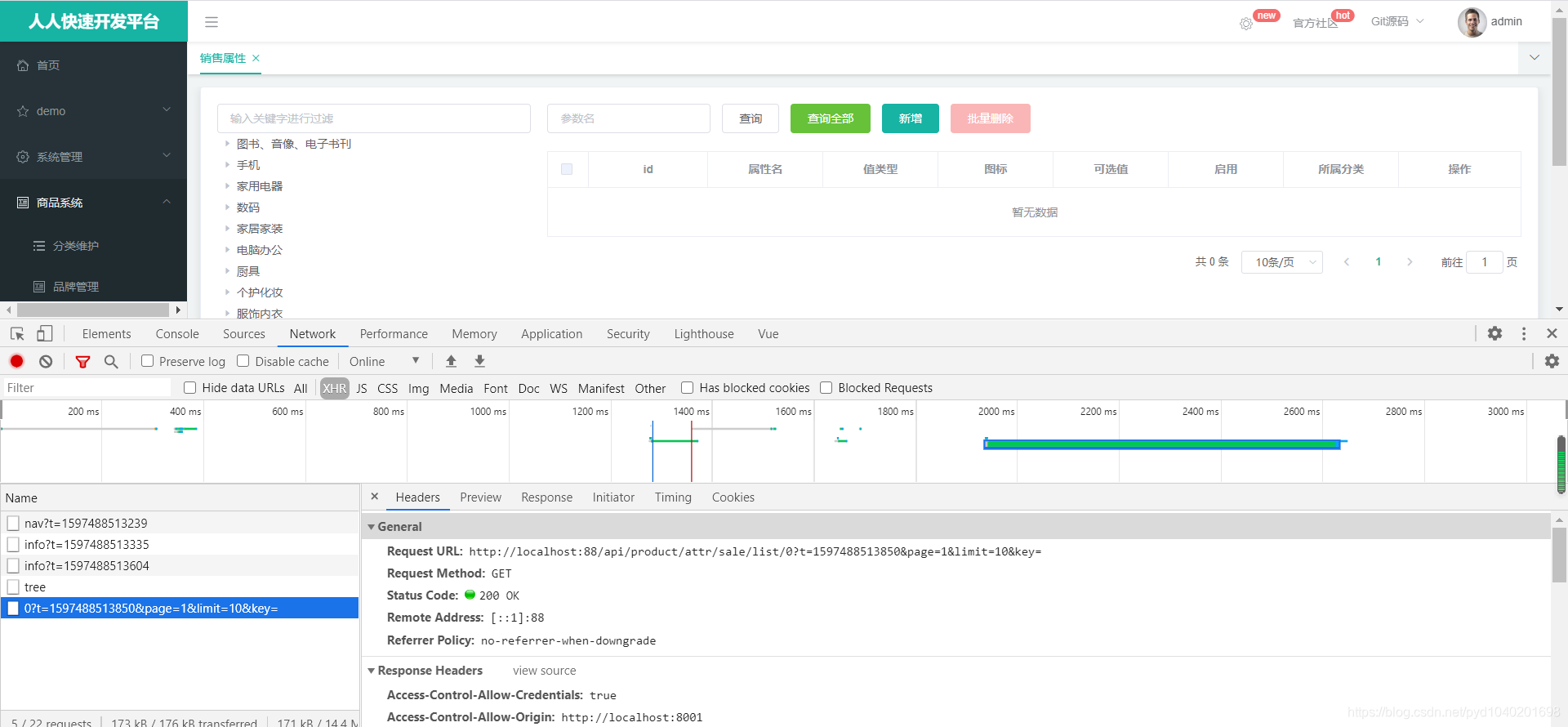Image resolution: width=1568 pixels, height=727 pixels.
Task: Toggle the device toolbar icon
Action: pos(45,333)
